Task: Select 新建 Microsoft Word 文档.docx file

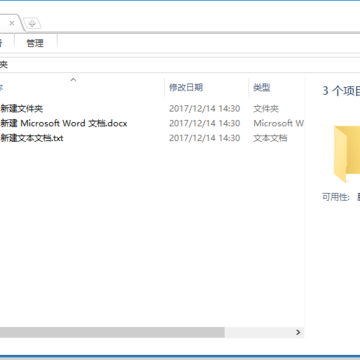Action: coord(64,123)
